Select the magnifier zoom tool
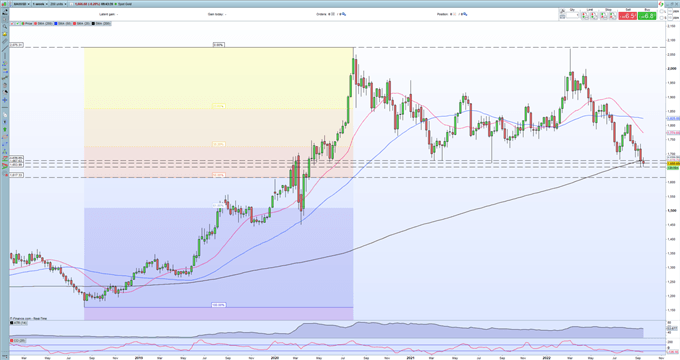Viewport: 680px width, 360px height. (4, 26)
